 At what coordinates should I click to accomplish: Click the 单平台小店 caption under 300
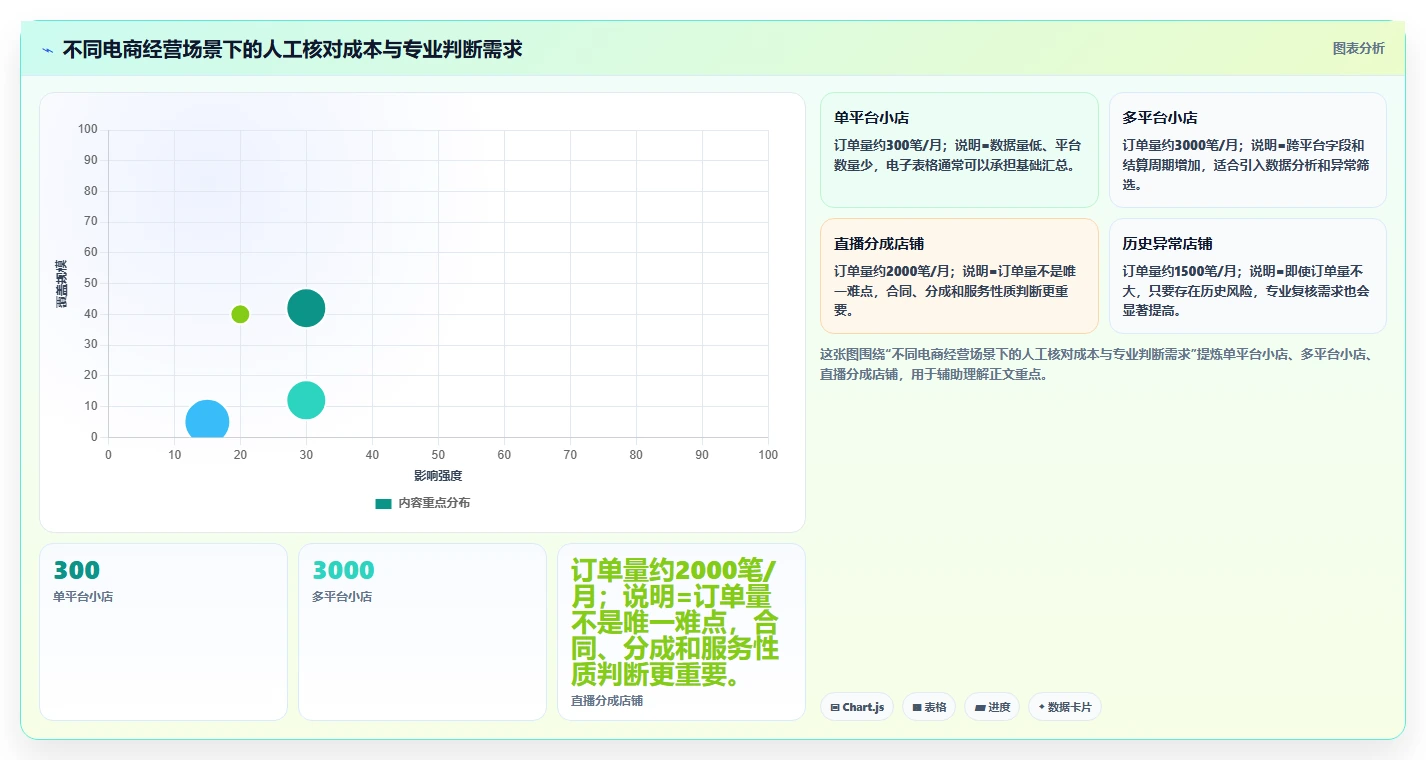click(x=83, y=597)
